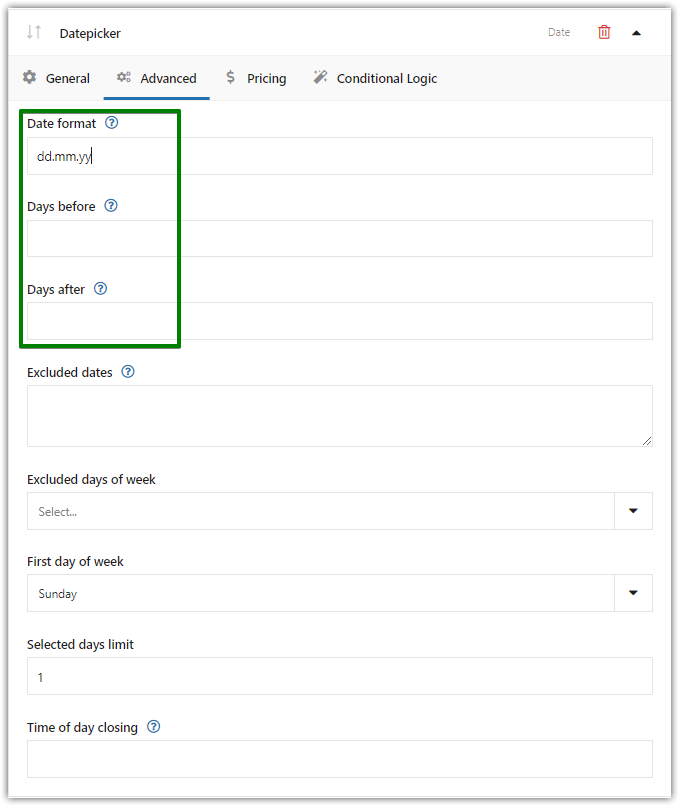Open the Excluded dates help icon
Image resolution: width=679 pixels, height=806 pixels.
[x=128, y=372]
